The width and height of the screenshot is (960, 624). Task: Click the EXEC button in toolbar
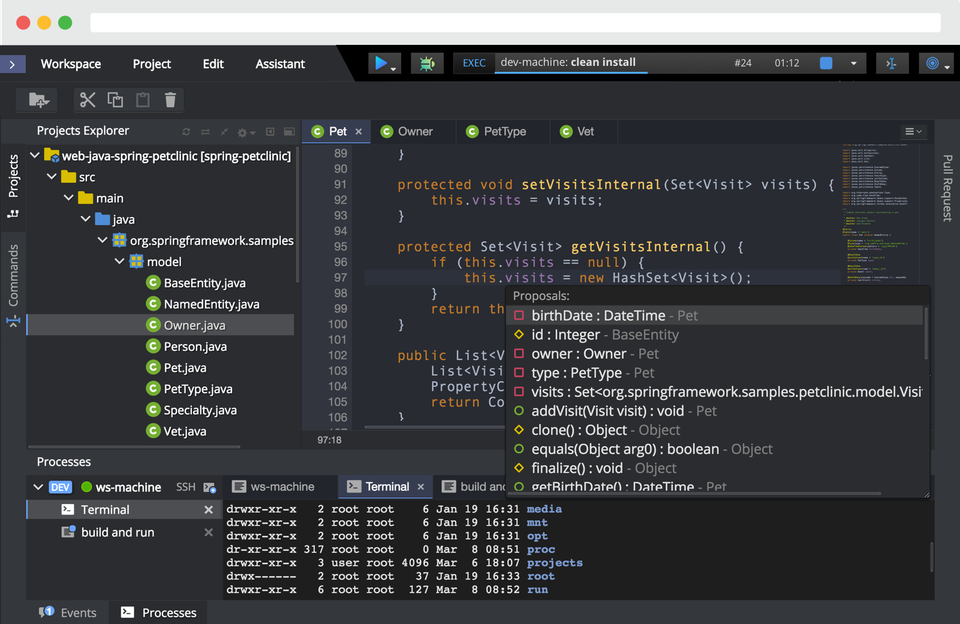pos(473,62)
